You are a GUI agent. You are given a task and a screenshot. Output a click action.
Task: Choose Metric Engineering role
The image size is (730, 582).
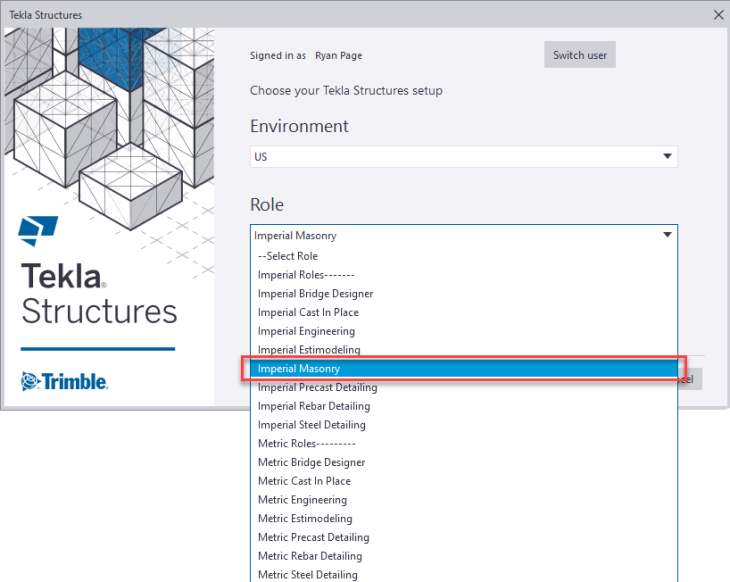click(463, 500)
